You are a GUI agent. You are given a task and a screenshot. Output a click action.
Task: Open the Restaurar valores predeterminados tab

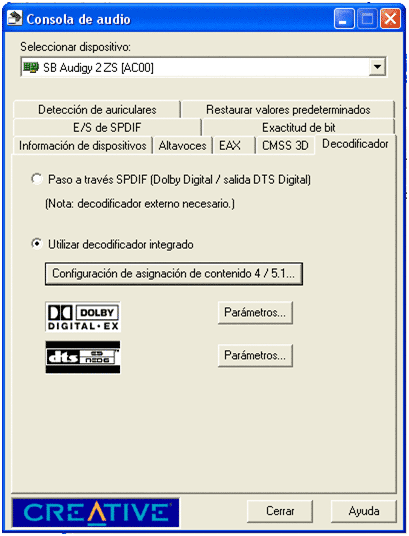pyautogui.click(x=288, y=109)
